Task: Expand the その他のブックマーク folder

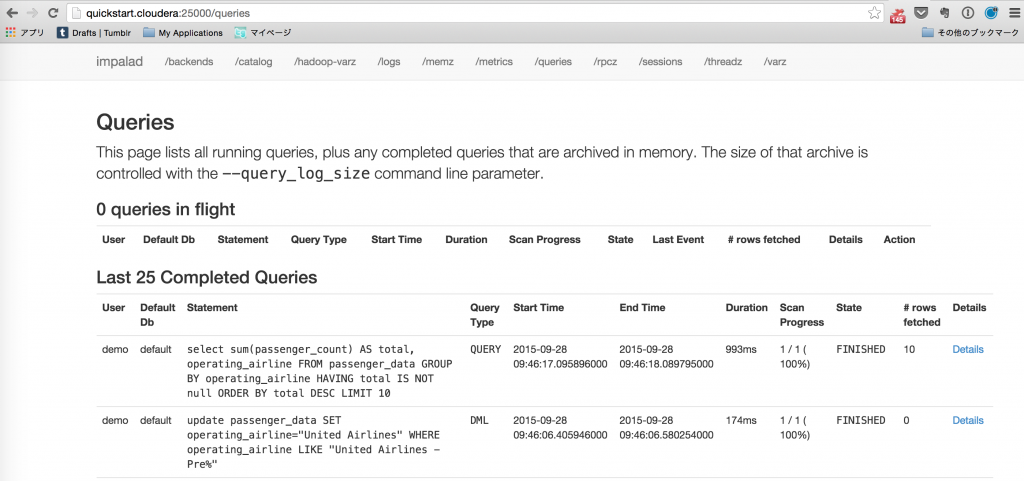Action: (970, 32)
